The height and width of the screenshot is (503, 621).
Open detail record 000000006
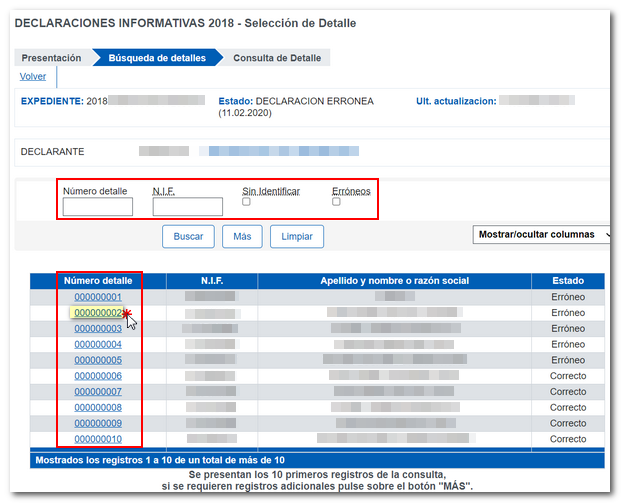click(x=98, y=376)
